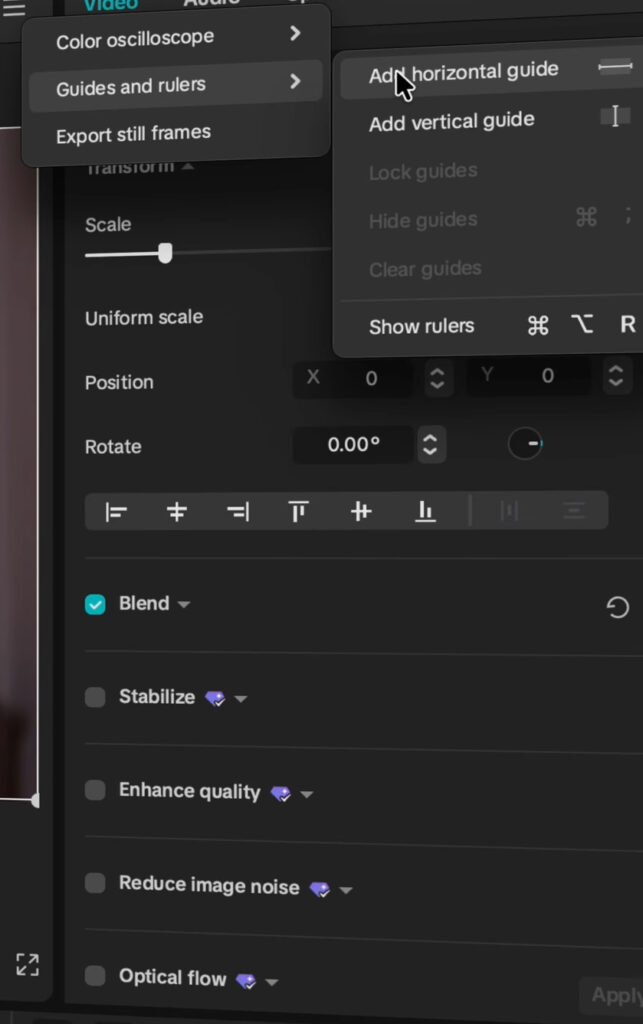Screen dimensions: 643x1024
Task: Expand Reduce image noise arrow
Action: (346, 889)
